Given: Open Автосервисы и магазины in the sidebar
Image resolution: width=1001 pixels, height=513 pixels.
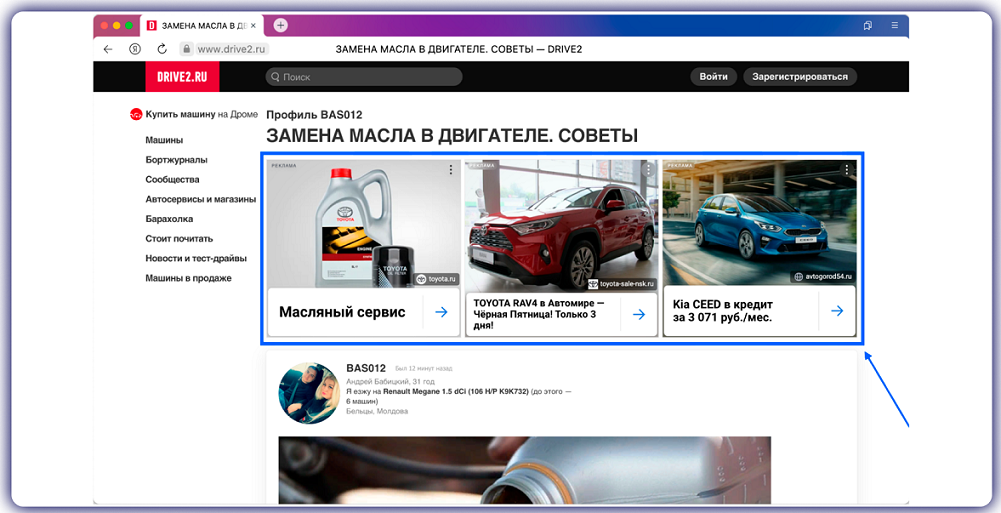Looking at the screenshot, I should (200, 199).
